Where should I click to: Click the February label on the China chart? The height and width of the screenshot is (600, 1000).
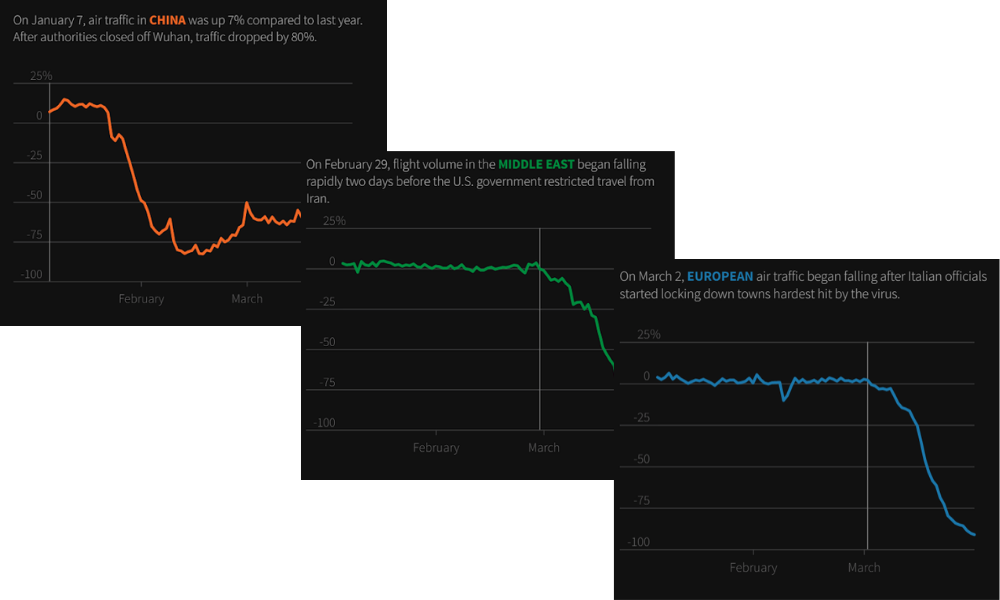coord(141,299)
